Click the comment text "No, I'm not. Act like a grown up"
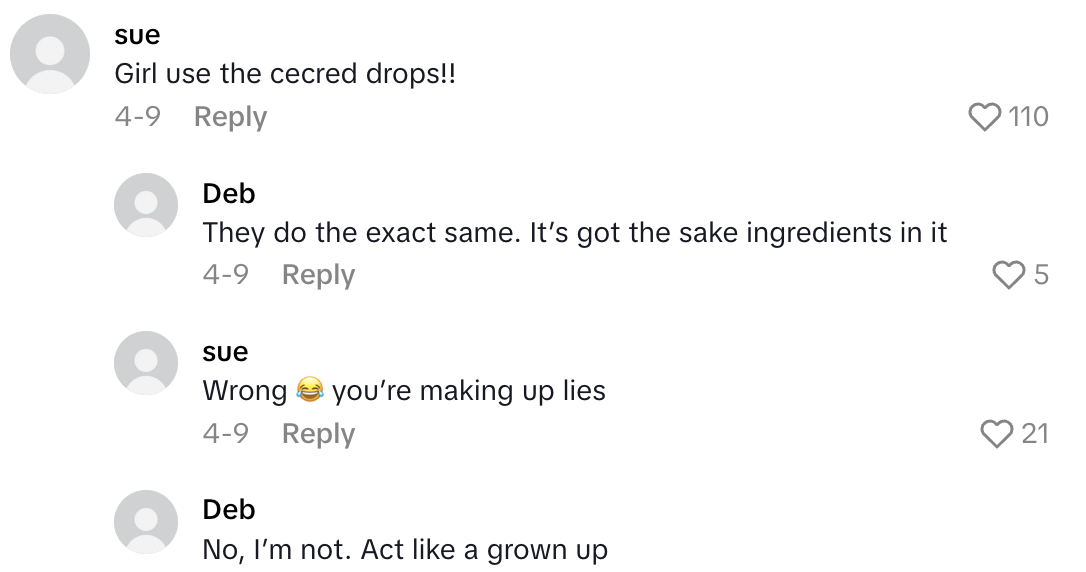 click(405, 549)
